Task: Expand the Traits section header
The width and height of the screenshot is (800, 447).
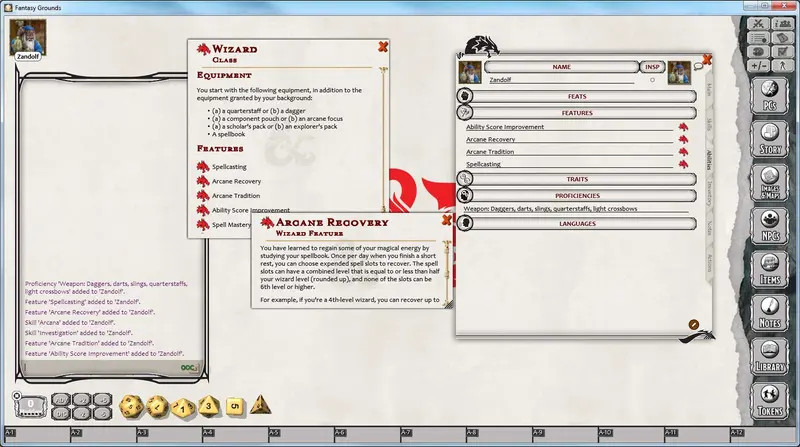Action: point(577,179)
